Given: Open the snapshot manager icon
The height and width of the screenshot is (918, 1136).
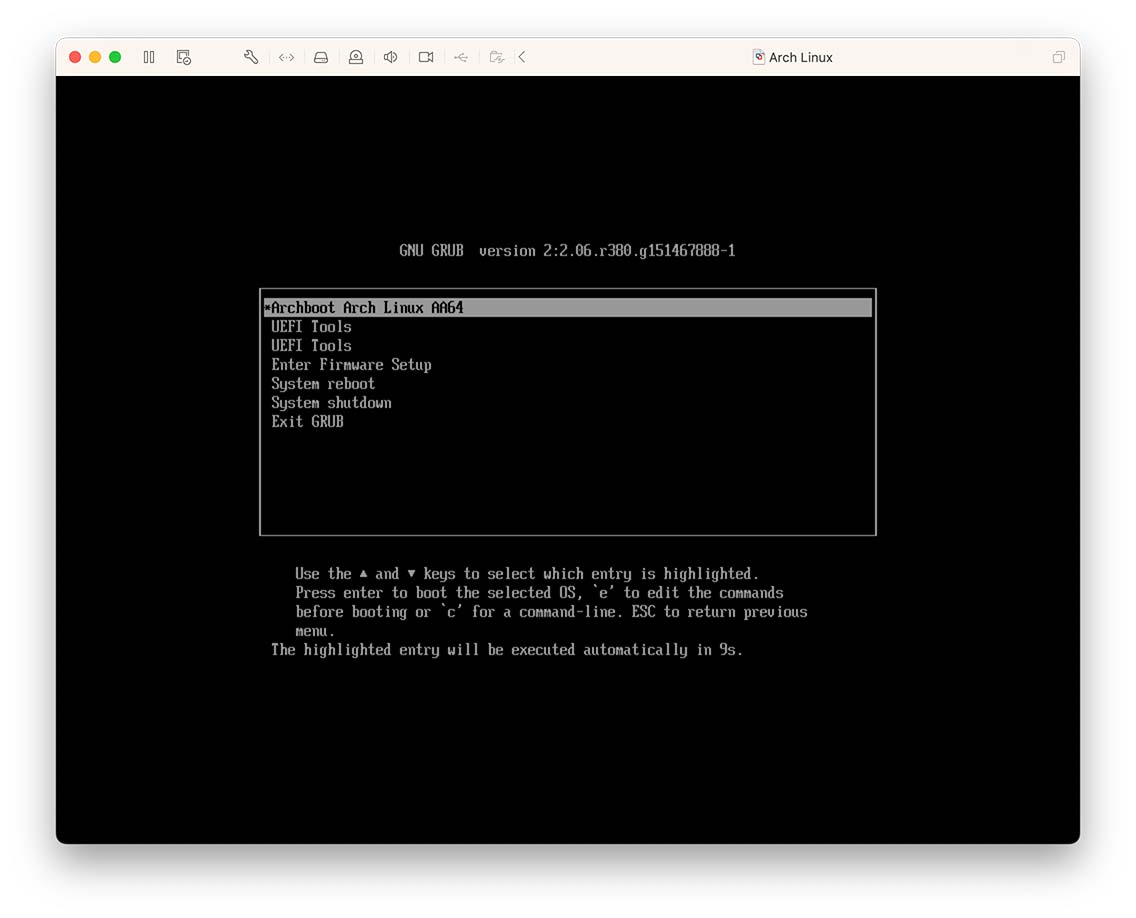Looking at the screenshot, I should click(x=183, y=57).
